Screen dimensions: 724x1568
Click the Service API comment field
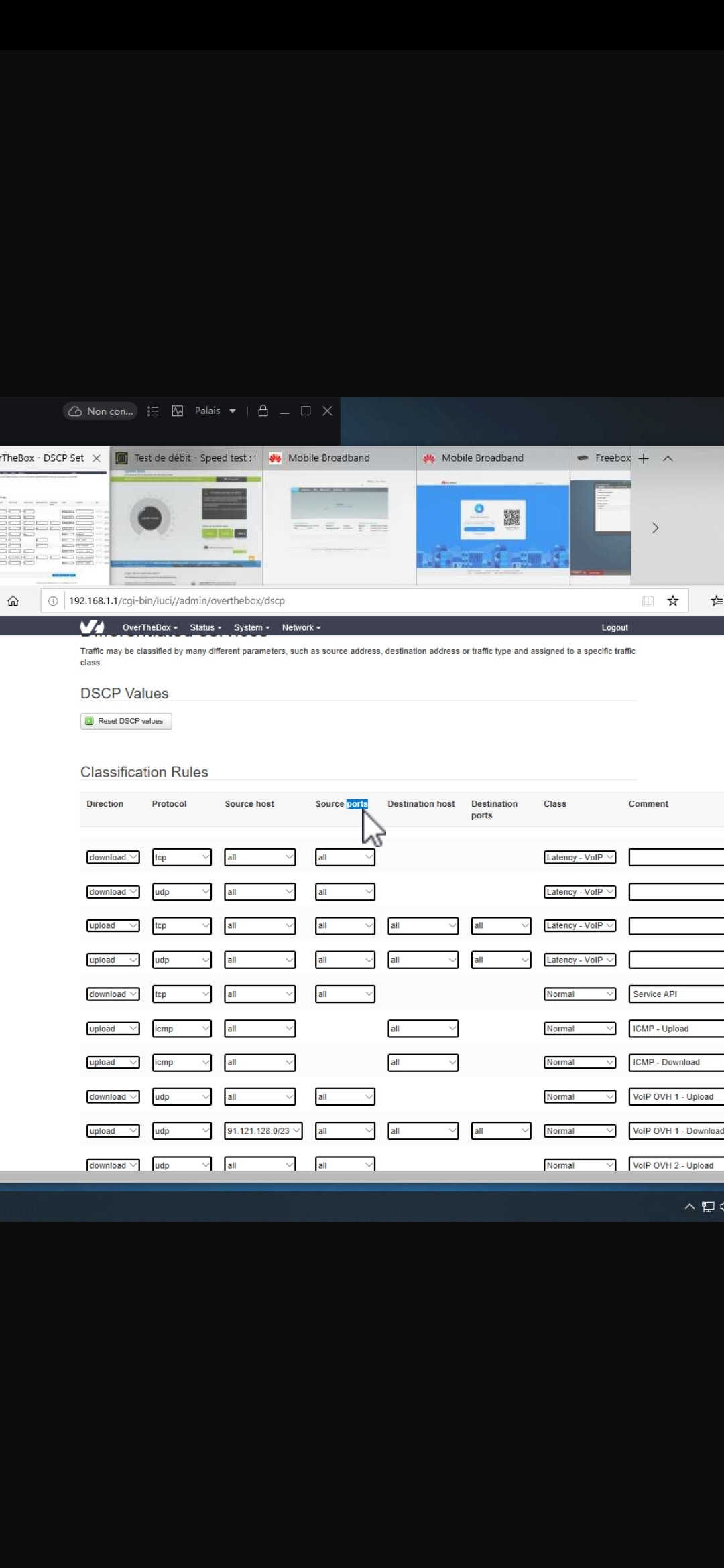point(676,994)
